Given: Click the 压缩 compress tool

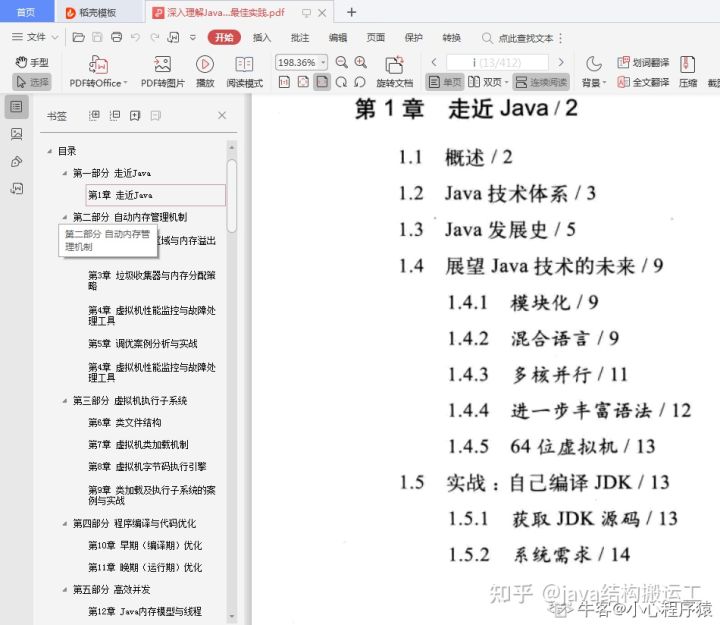Looking at the screenshot, I should click(687, 71).
